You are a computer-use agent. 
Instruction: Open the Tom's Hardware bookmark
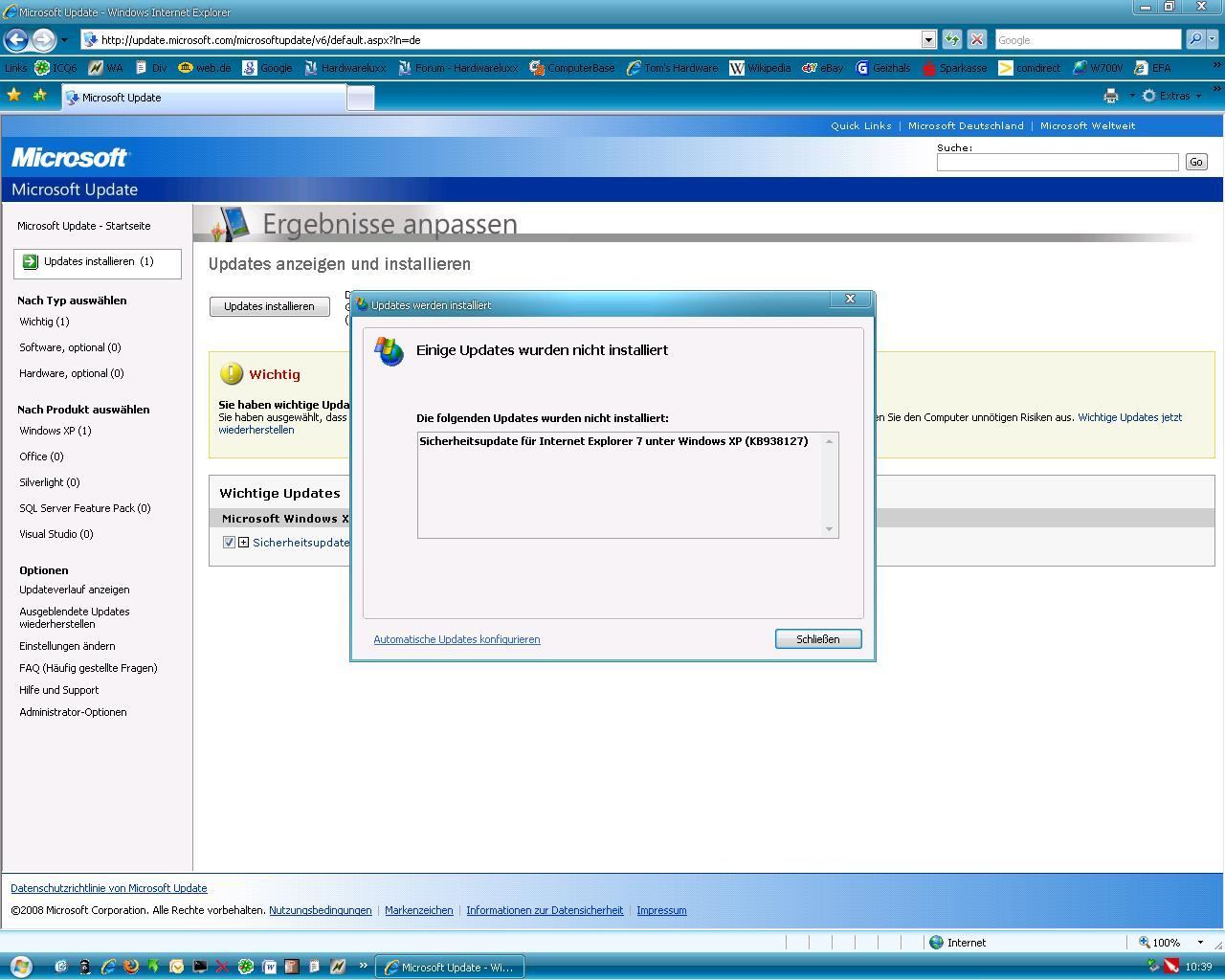point(672,68)
